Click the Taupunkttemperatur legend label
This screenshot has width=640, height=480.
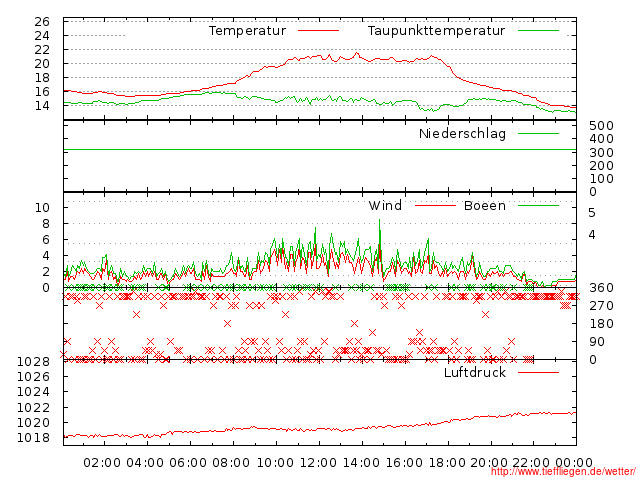tap(436, 31)
